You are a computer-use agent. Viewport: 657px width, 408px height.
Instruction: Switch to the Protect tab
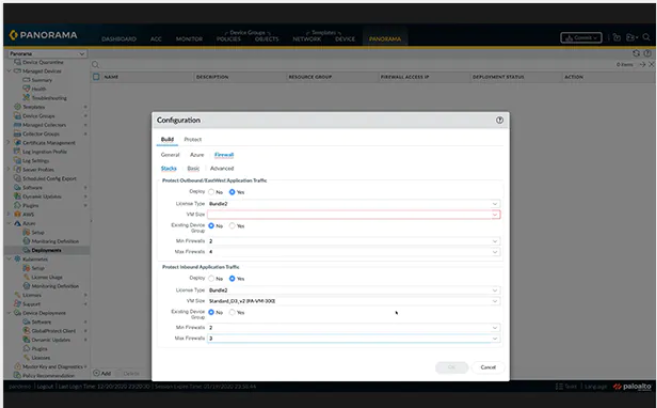(193, 139)
